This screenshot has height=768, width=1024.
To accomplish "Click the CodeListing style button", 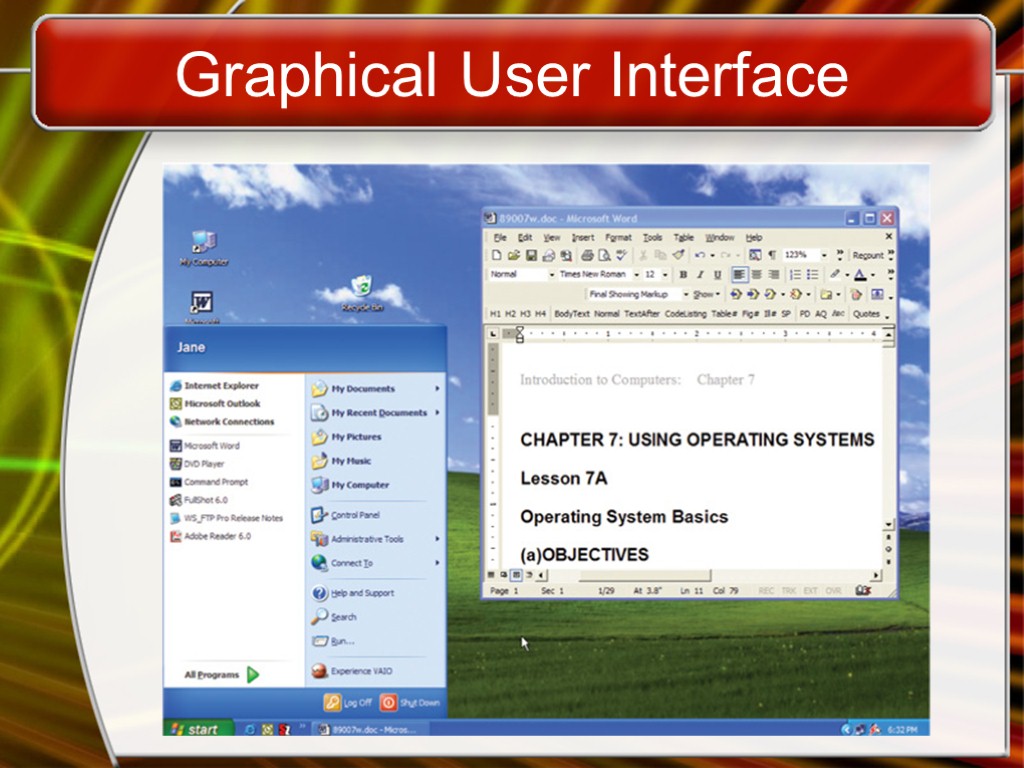I will pyautogui.click(x=685, y=314).
